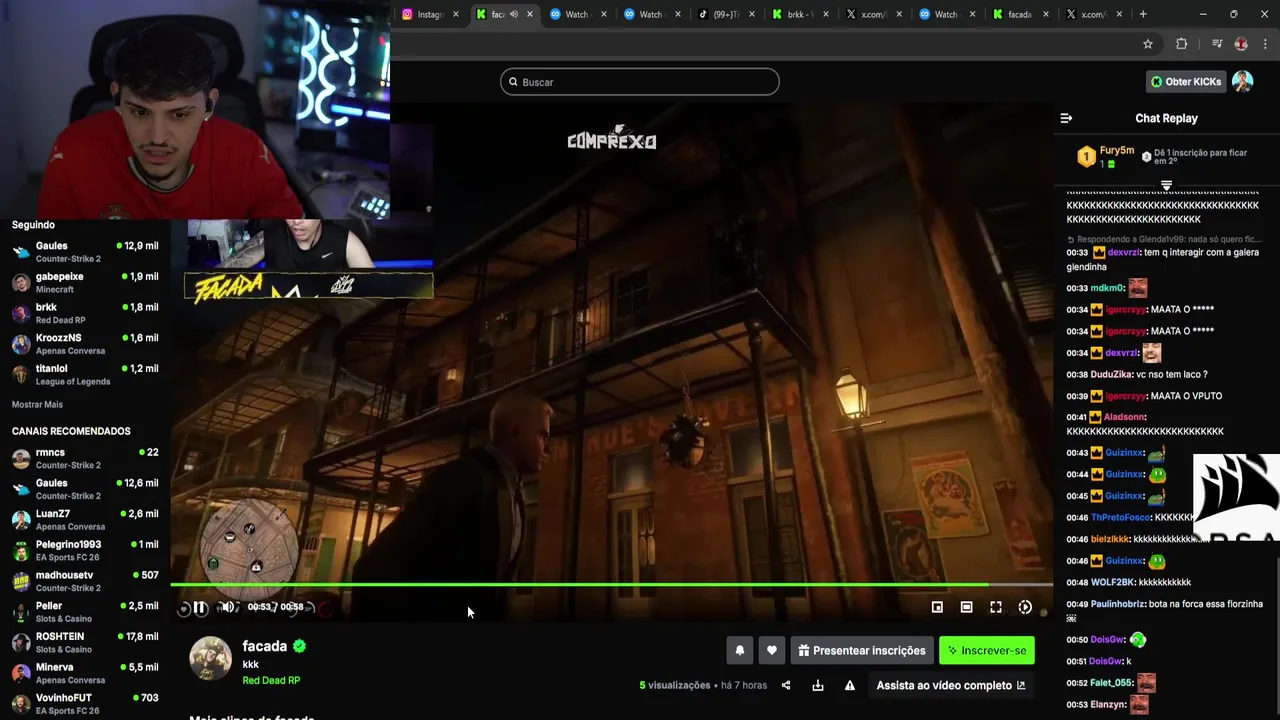The height and width of the screenshot is (720, 1280).
Task: Open facada channel avatar below player
Action: tap(211, 659)
